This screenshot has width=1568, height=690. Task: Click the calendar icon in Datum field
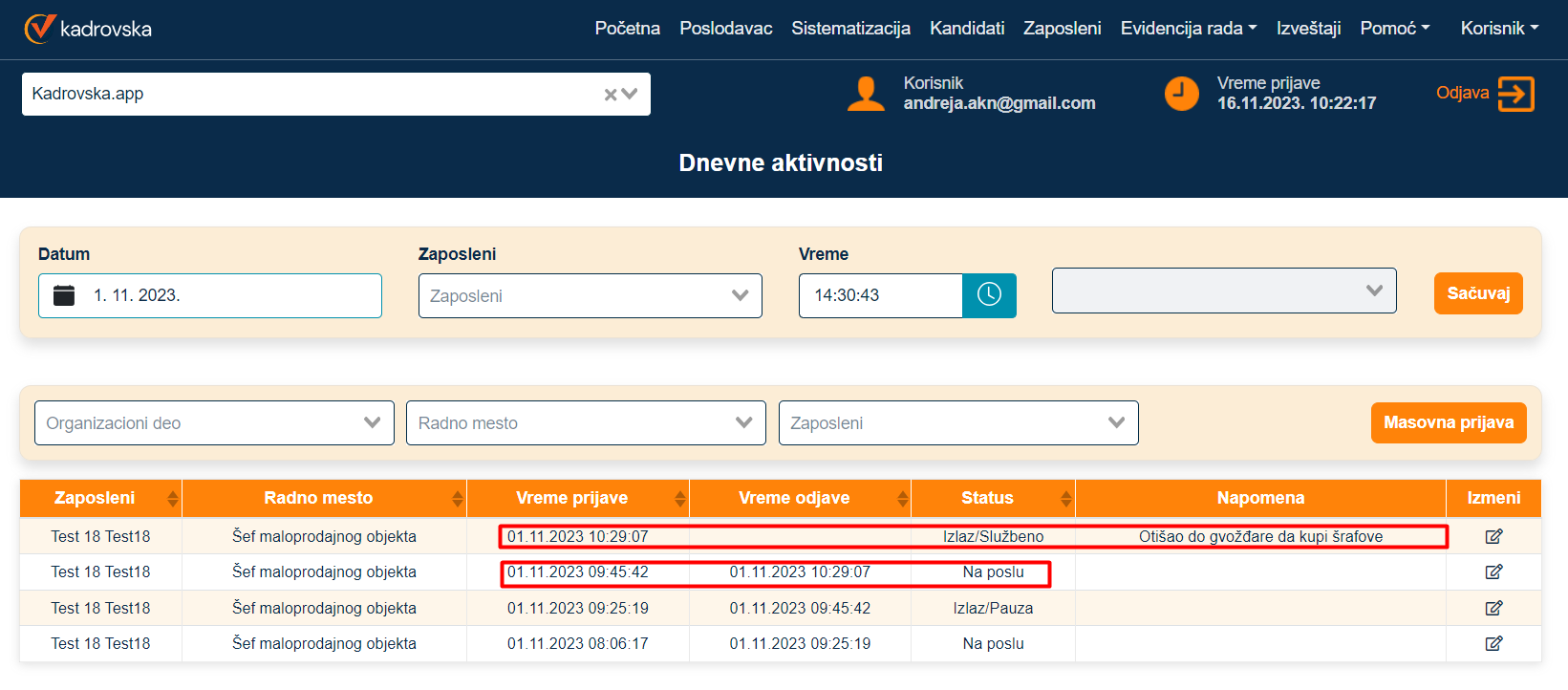tap(64, 295)
